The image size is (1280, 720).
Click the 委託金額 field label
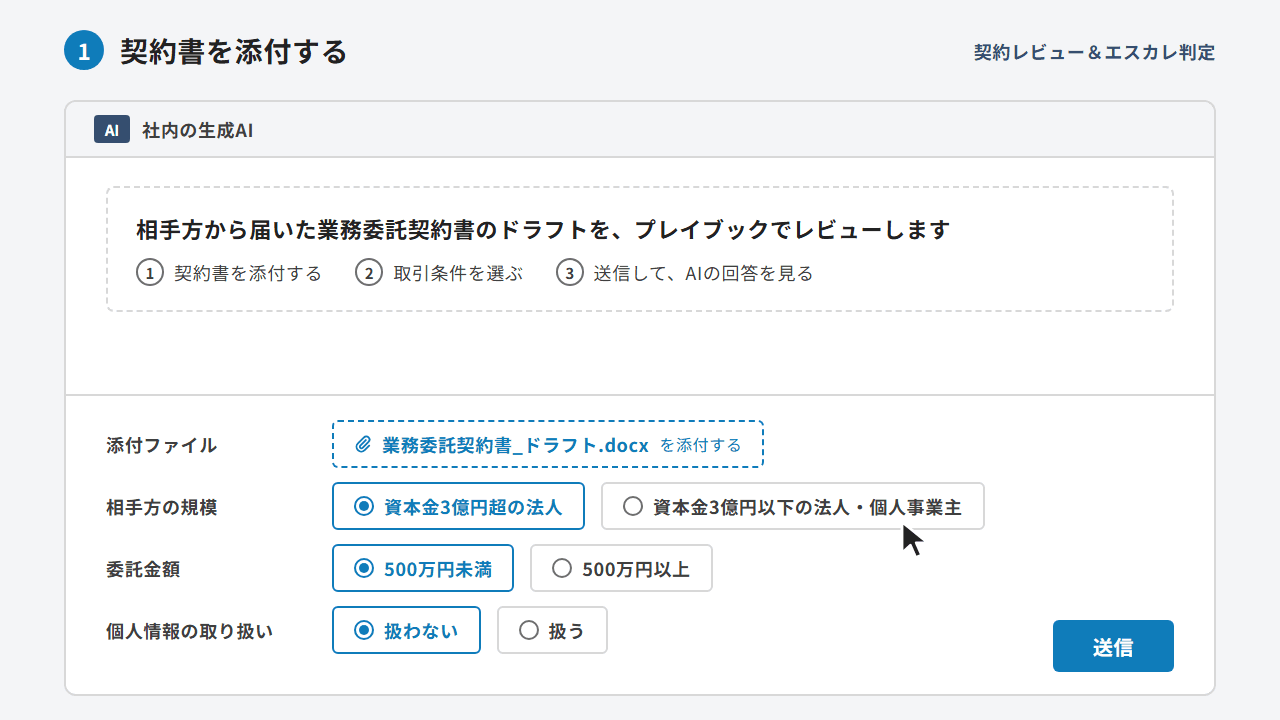pyautogui.click(x=143, y=569)
